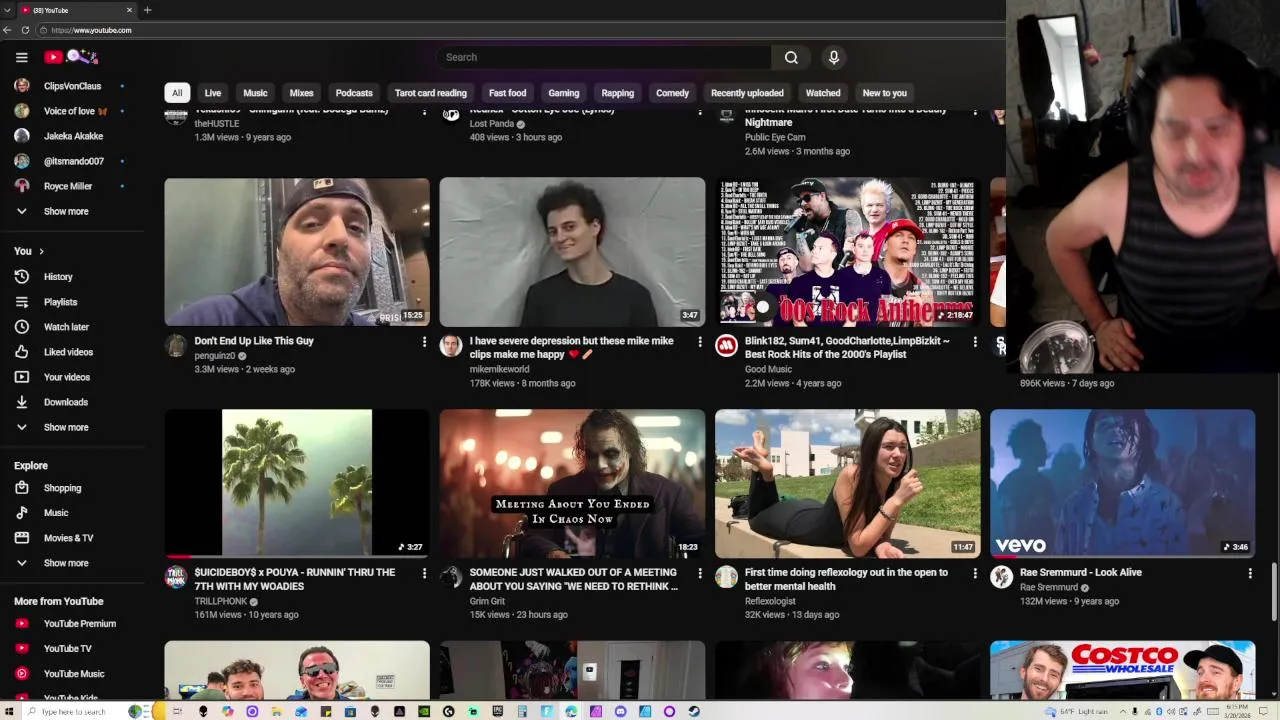1280x720 pixels.
Task: Expand Explore section Show more
Action: pyautogui.click(x=66, y=563)
